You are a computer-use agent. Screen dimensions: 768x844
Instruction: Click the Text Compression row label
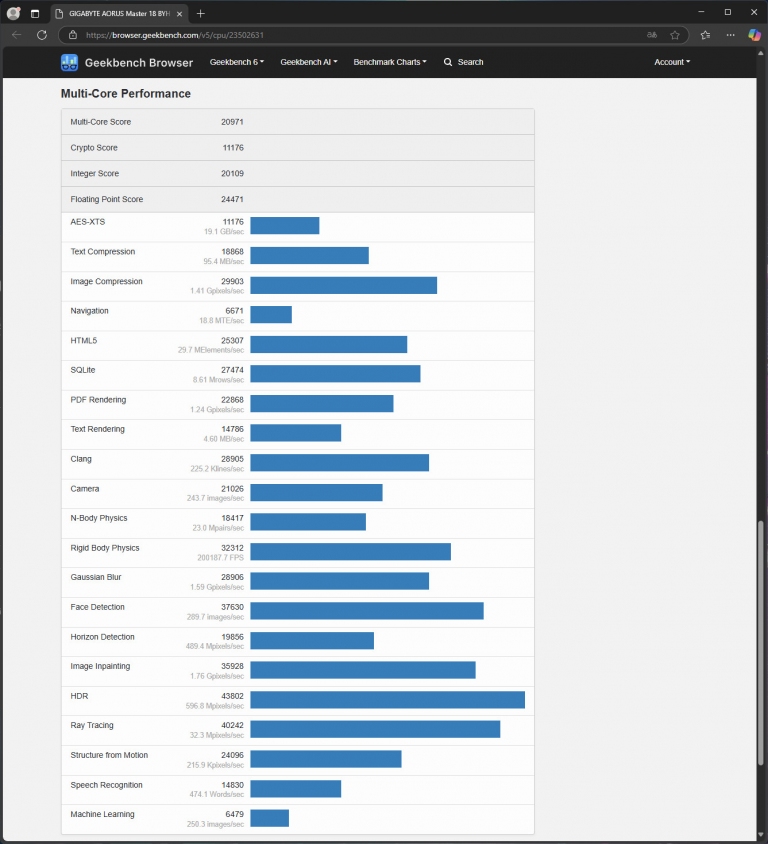(x=103, y=251)
